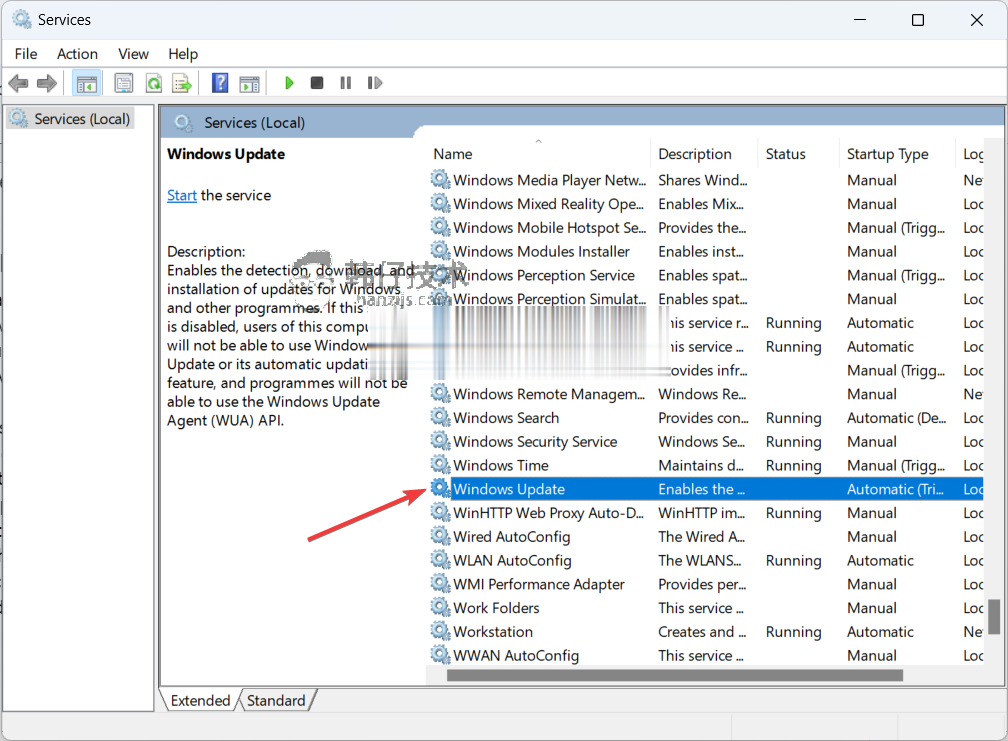
Task: Switch to the Standard tab
Action: tap(276, 701)
